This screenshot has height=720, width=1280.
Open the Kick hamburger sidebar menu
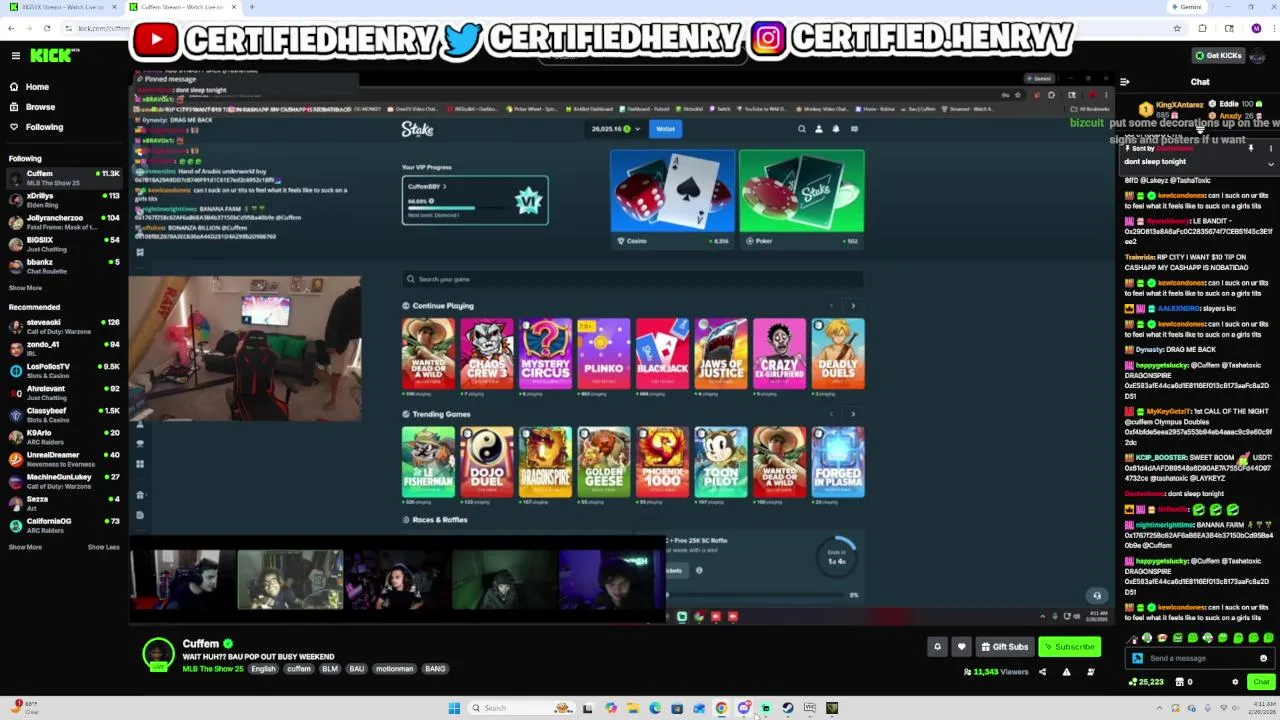point(15,56)
